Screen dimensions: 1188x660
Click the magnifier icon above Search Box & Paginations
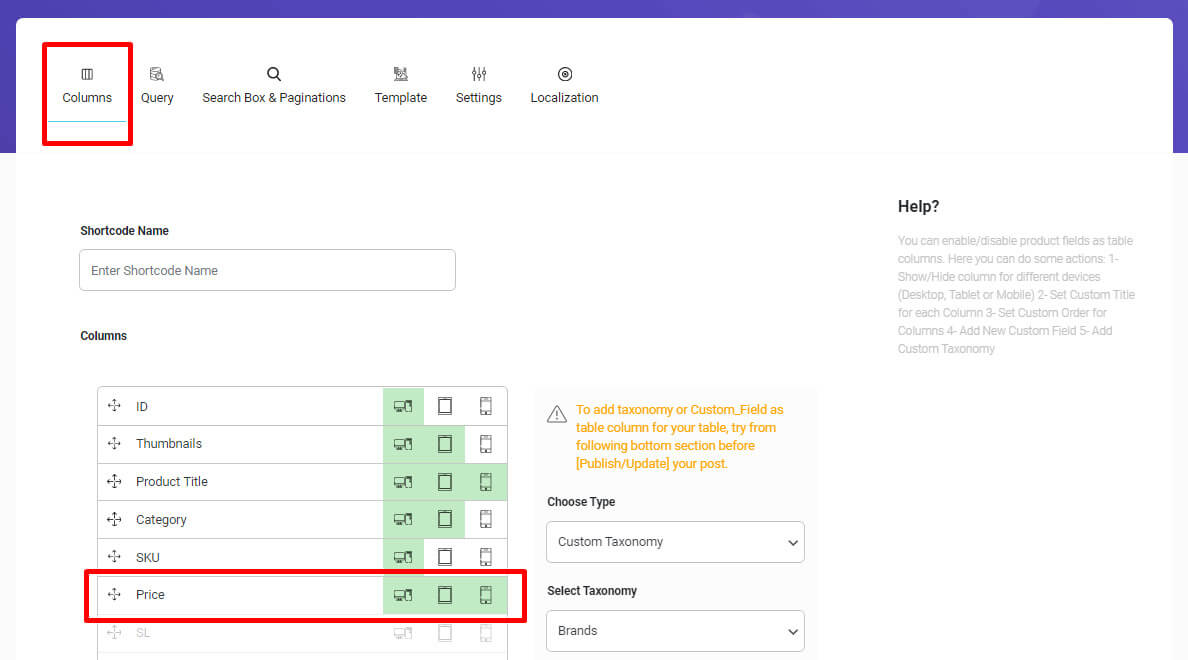click(x=273, y=73)
